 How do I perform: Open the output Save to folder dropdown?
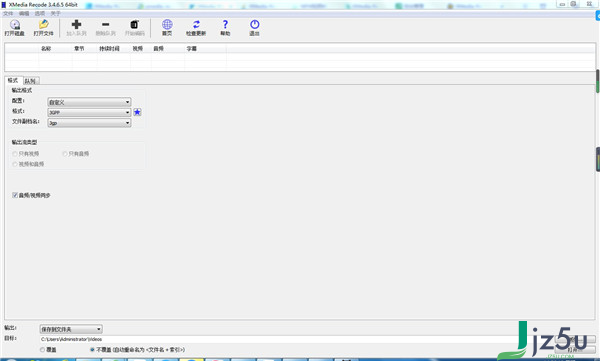71,329
